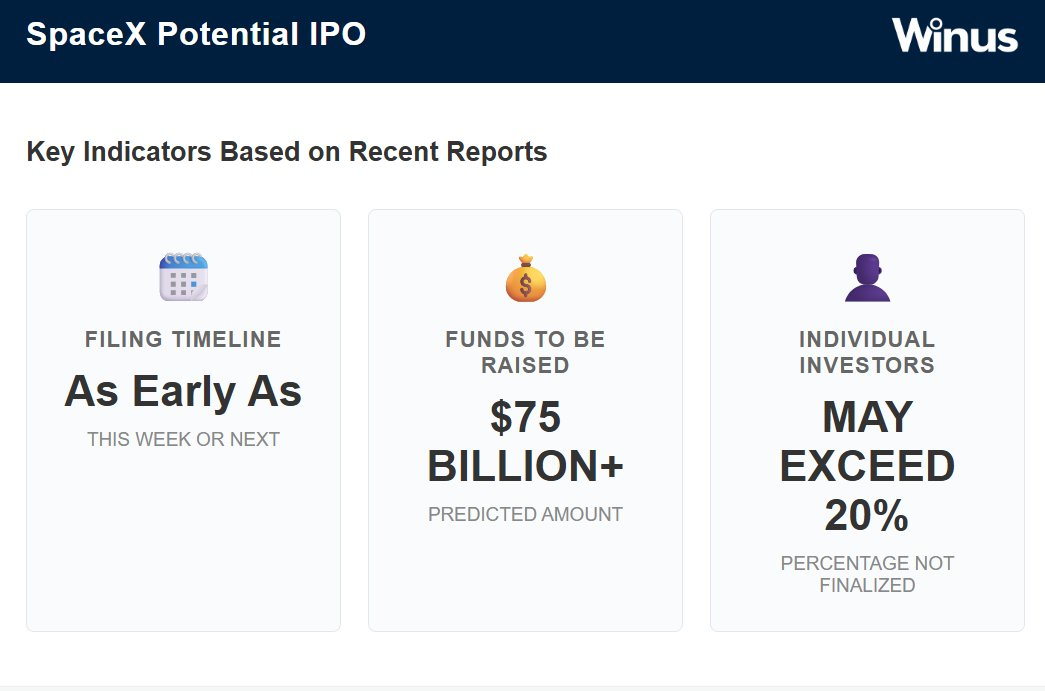This screenshot has height=691, width=1045.
Task: Click the As Early As text
Action: coord(183,391)
